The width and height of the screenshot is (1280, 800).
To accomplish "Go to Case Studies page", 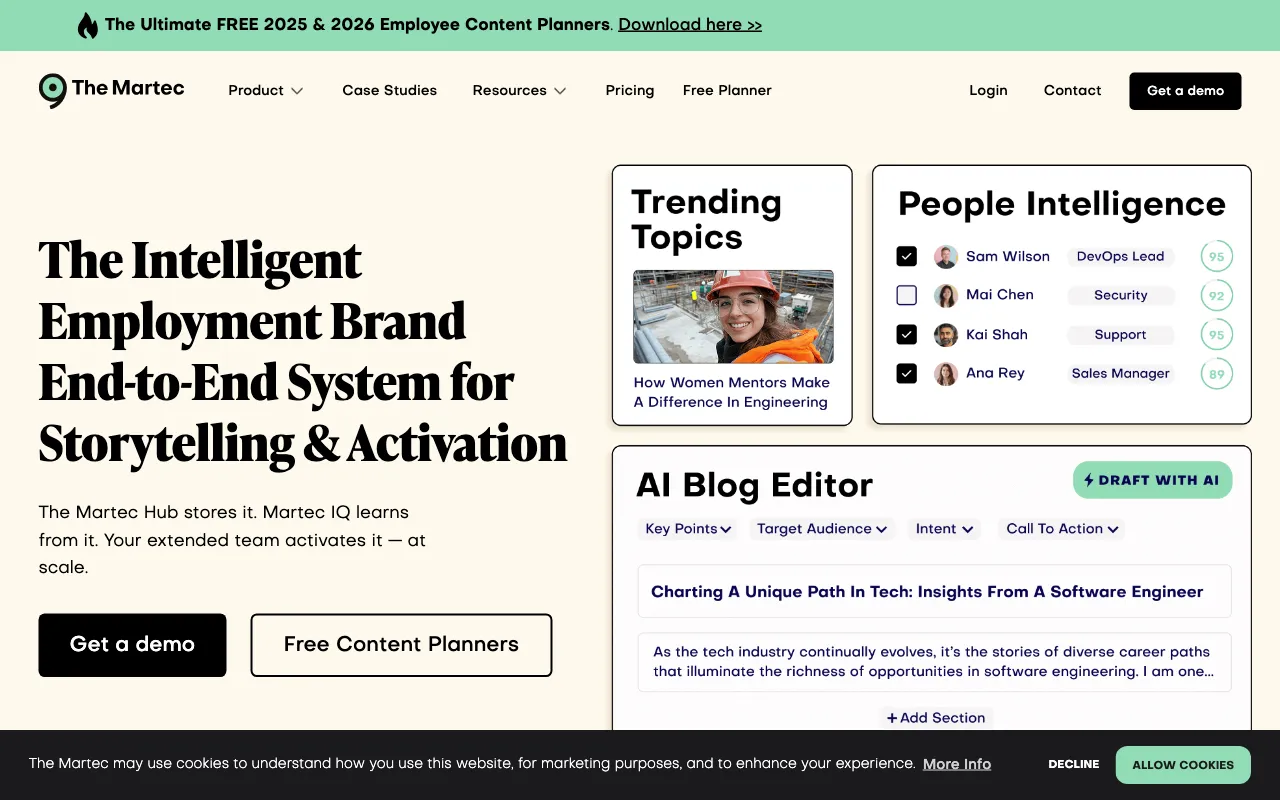I will [390, 90].
